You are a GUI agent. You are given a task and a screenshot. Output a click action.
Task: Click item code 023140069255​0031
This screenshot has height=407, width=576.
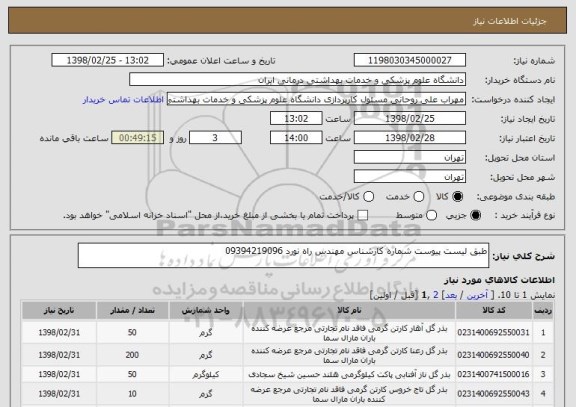[493, 333]
